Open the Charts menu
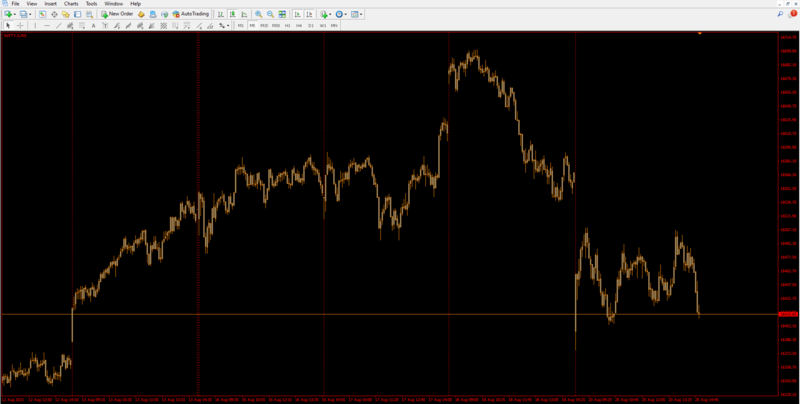 pyautogui.click(x=71, y=4)
